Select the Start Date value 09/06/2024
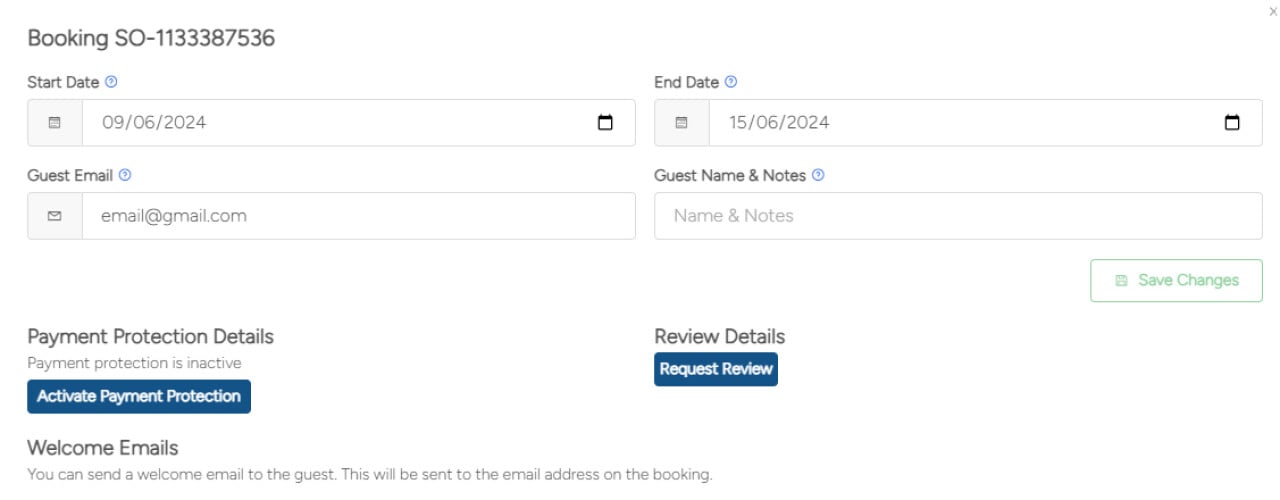The height and width of the screenshot is (500, 1280). pyautogui.click(x=153, y=123)
